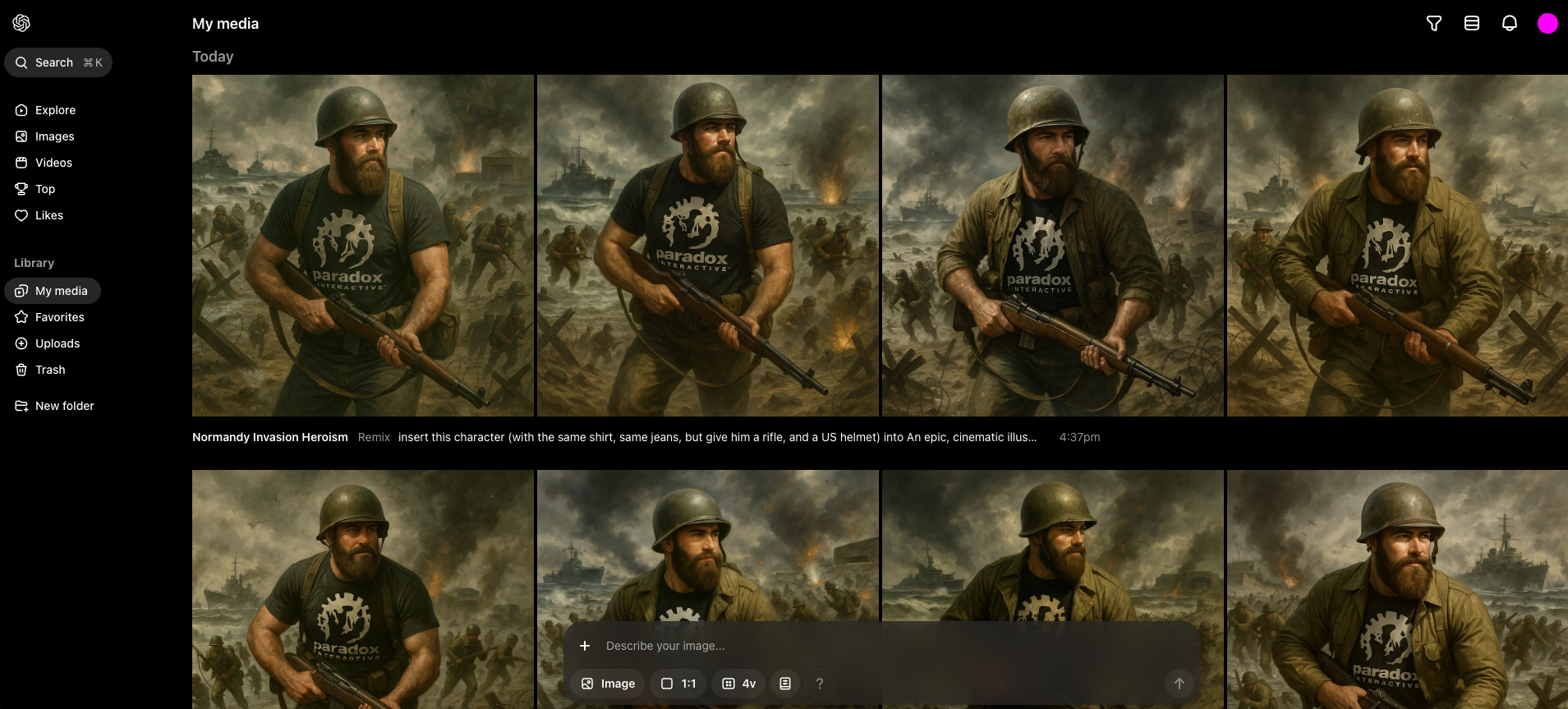Screen dimensions: 1568x709
Task: Open the magenta profile avatar
Action: coord(1547,24)
